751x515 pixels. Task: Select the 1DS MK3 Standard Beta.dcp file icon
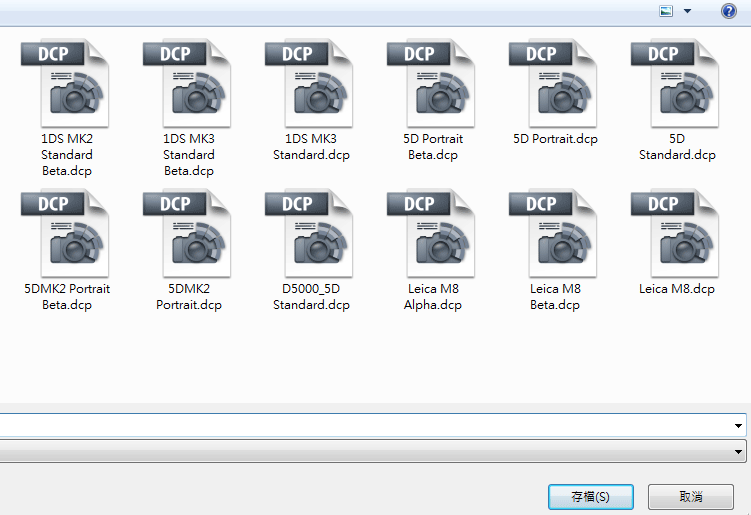click(188, 83)
